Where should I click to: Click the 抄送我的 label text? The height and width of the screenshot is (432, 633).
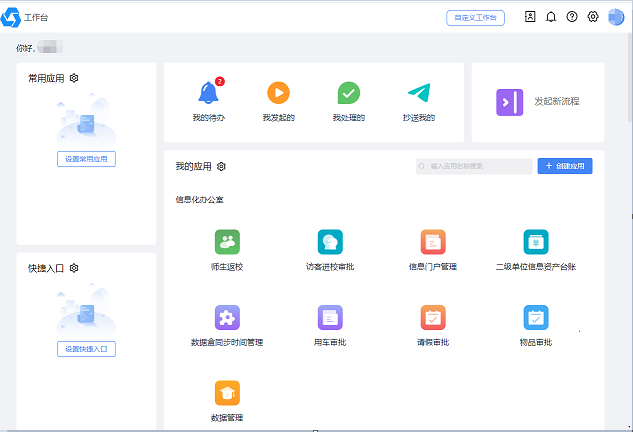(x=419, y=117)
